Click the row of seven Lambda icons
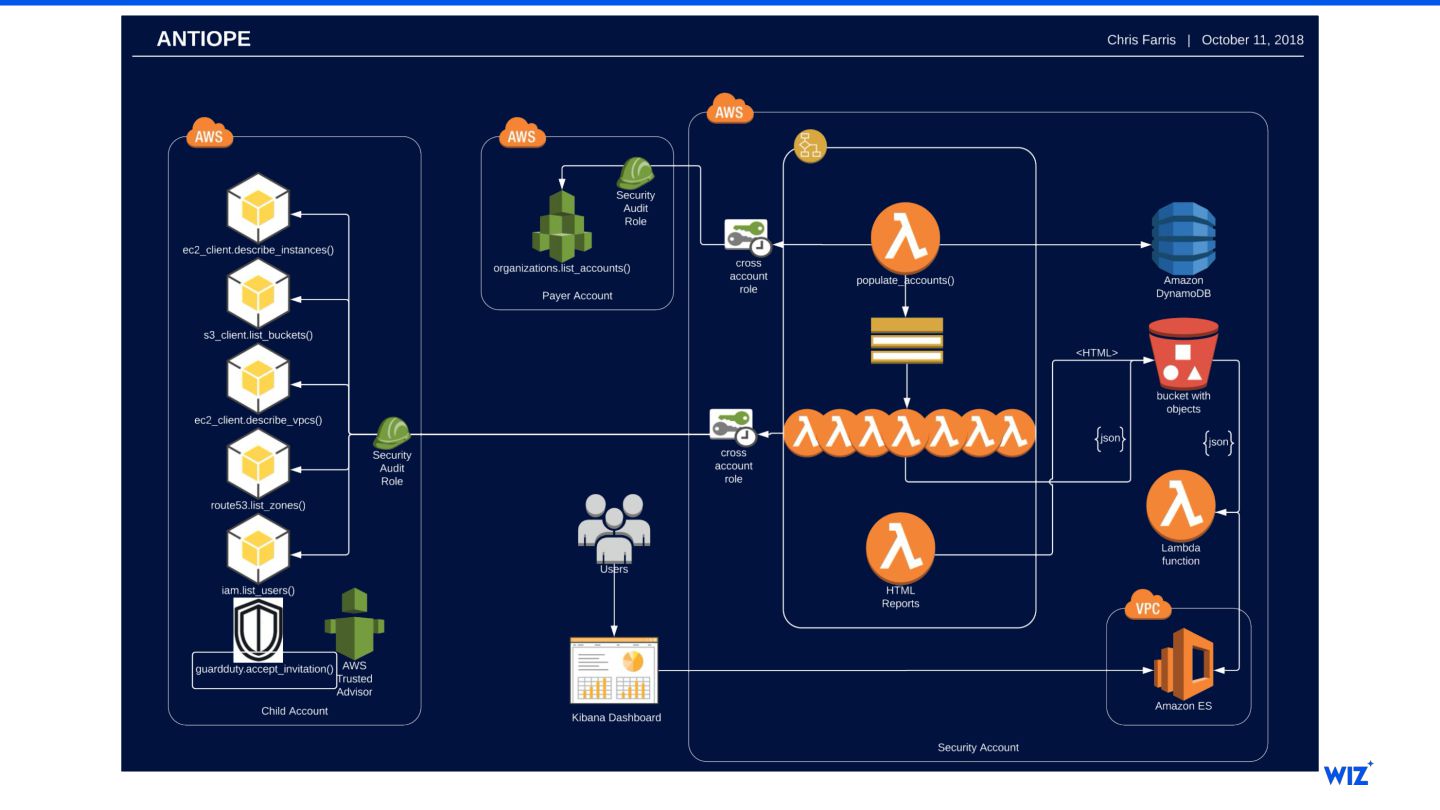1440x810 pixels. [x=908, y=435]
